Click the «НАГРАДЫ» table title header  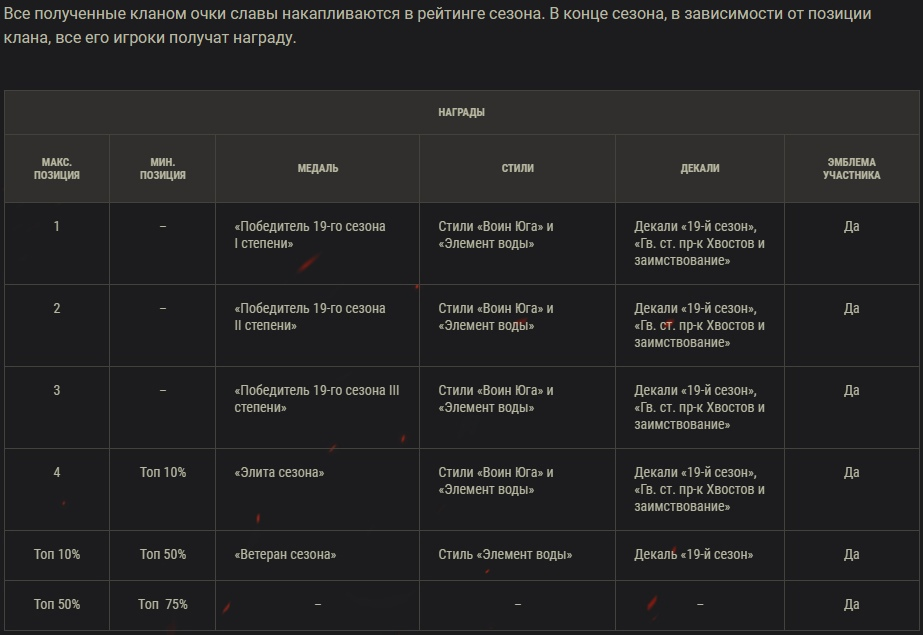coord(461,112)
